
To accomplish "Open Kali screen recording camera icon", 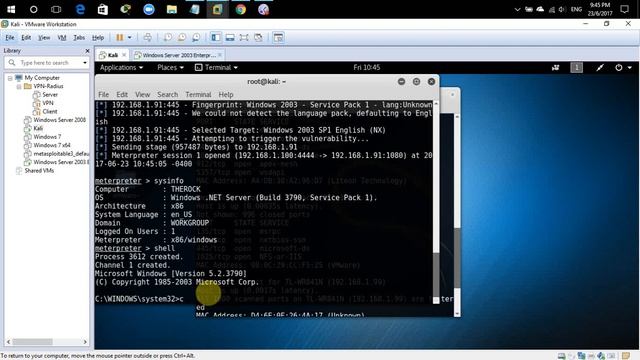I will point(556,67).
